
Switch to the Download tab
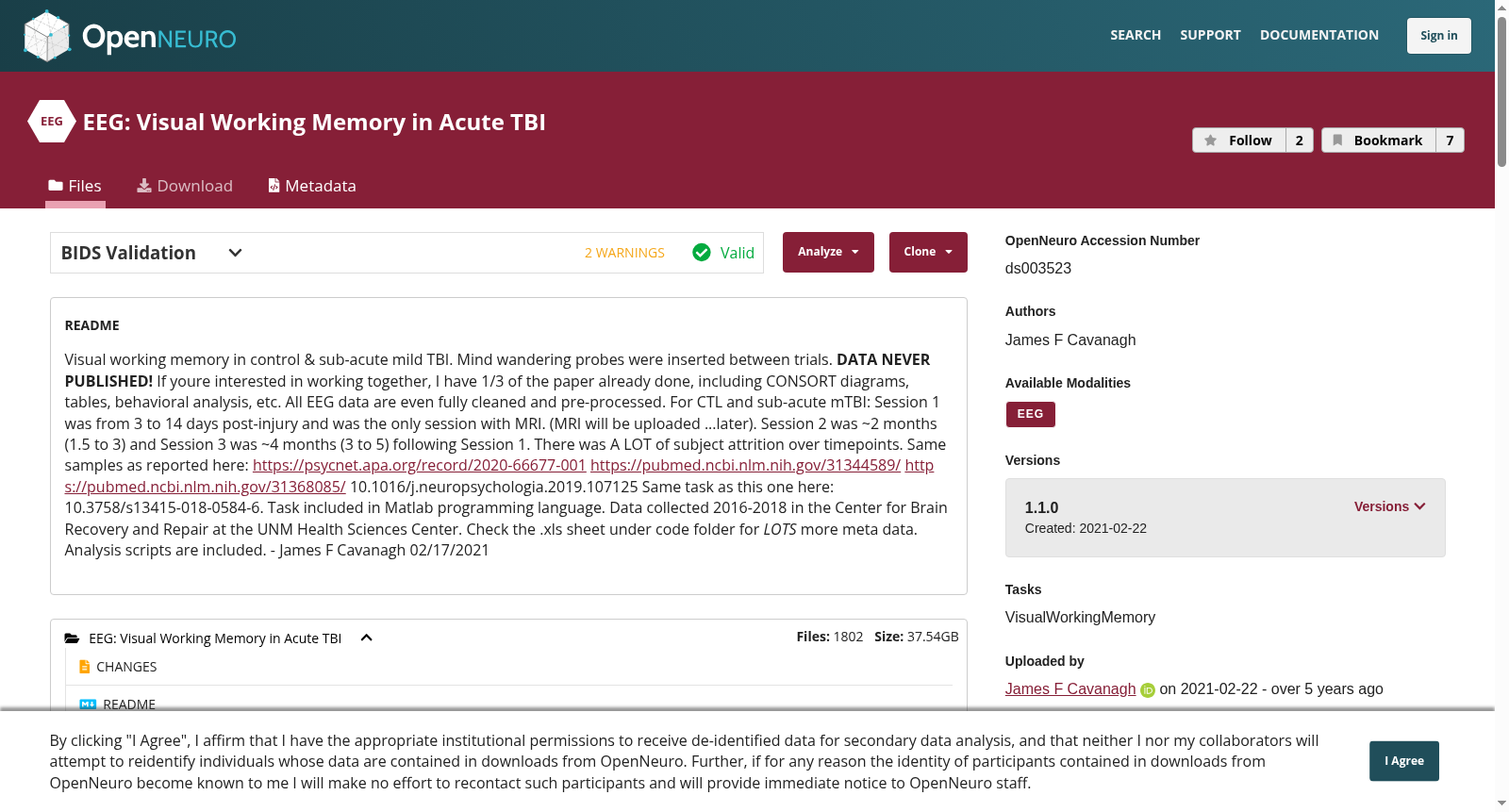[185, 187]
